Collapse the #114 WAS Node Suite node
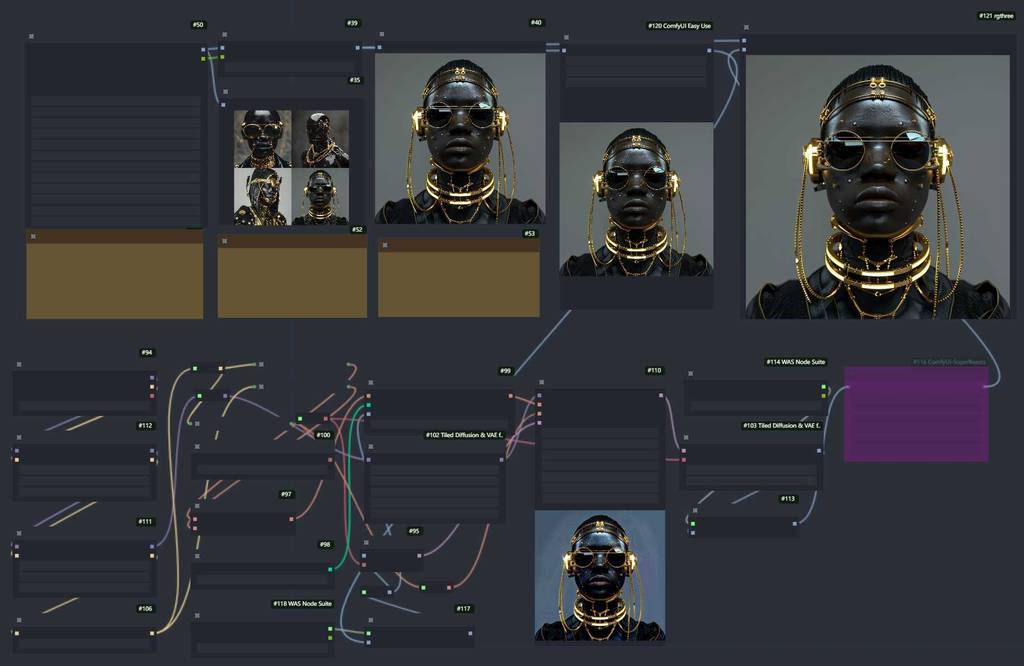1024x666 pixels. 690,373
